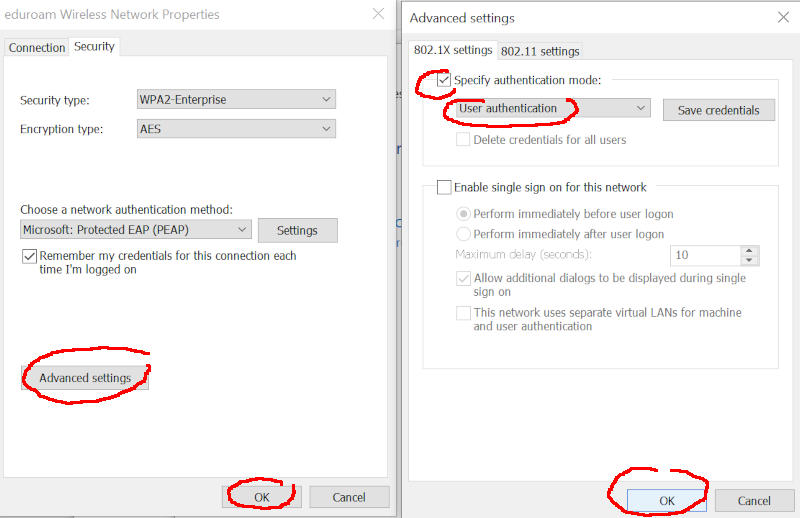Select Perform immediately after user logon
The width and height of the screenshot is (800, 518).
[463, 234]
